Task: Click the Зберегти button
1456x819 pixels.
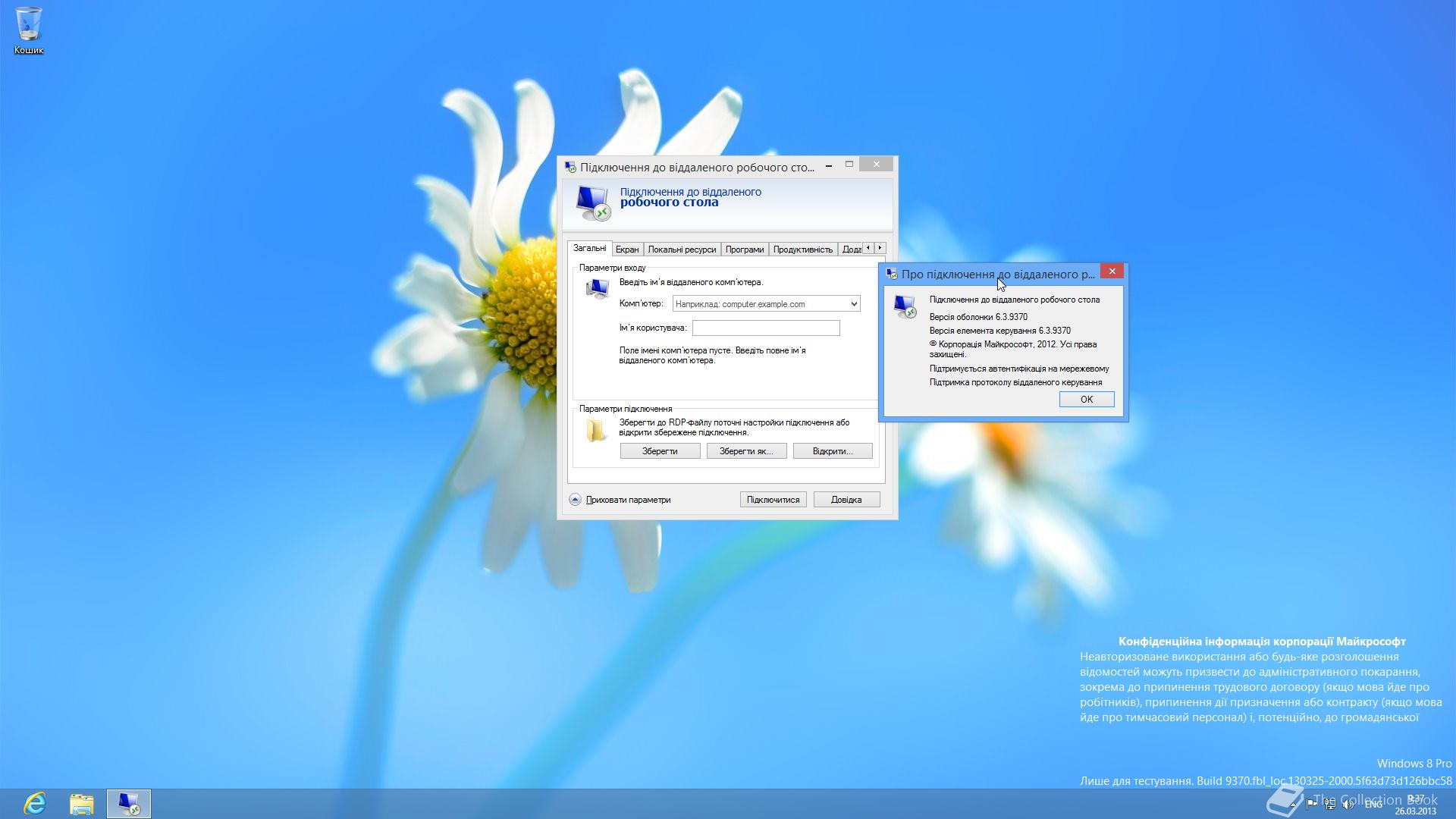Action: (660, 451)
